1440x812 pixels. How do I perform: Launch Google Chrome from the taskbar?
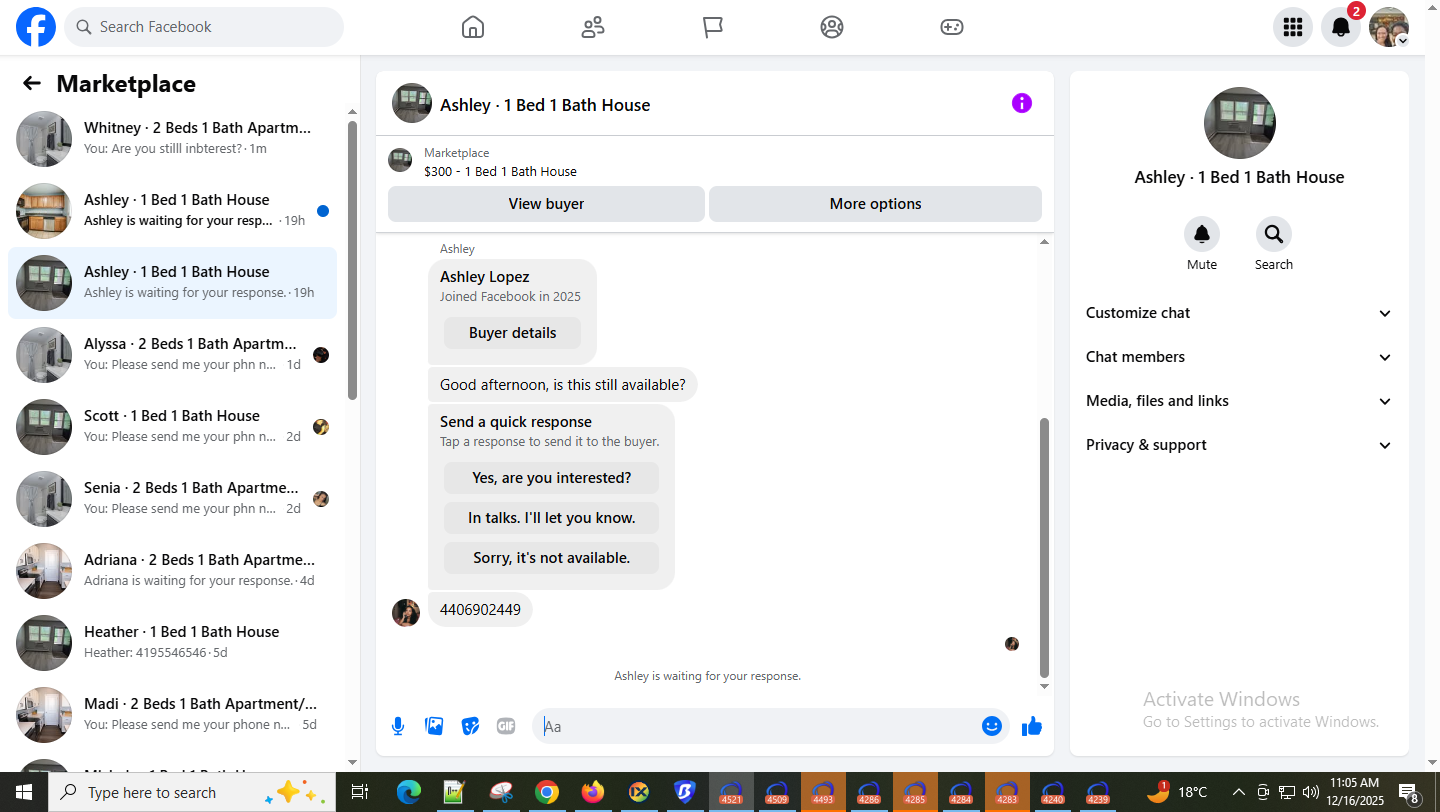(x=547, y=792)
